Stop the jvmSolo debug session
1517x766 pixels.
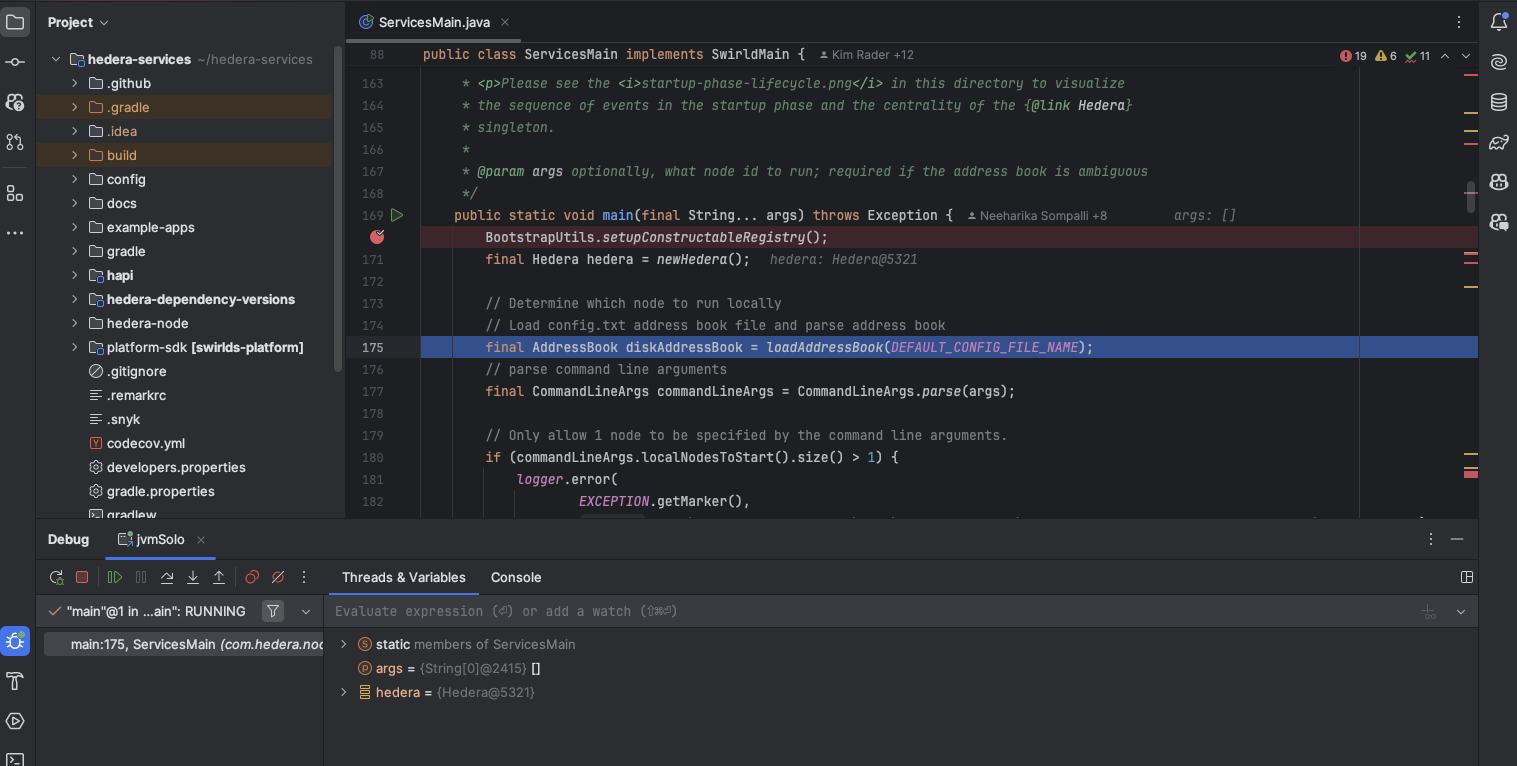pyautogui.click(x=82, y=577)
